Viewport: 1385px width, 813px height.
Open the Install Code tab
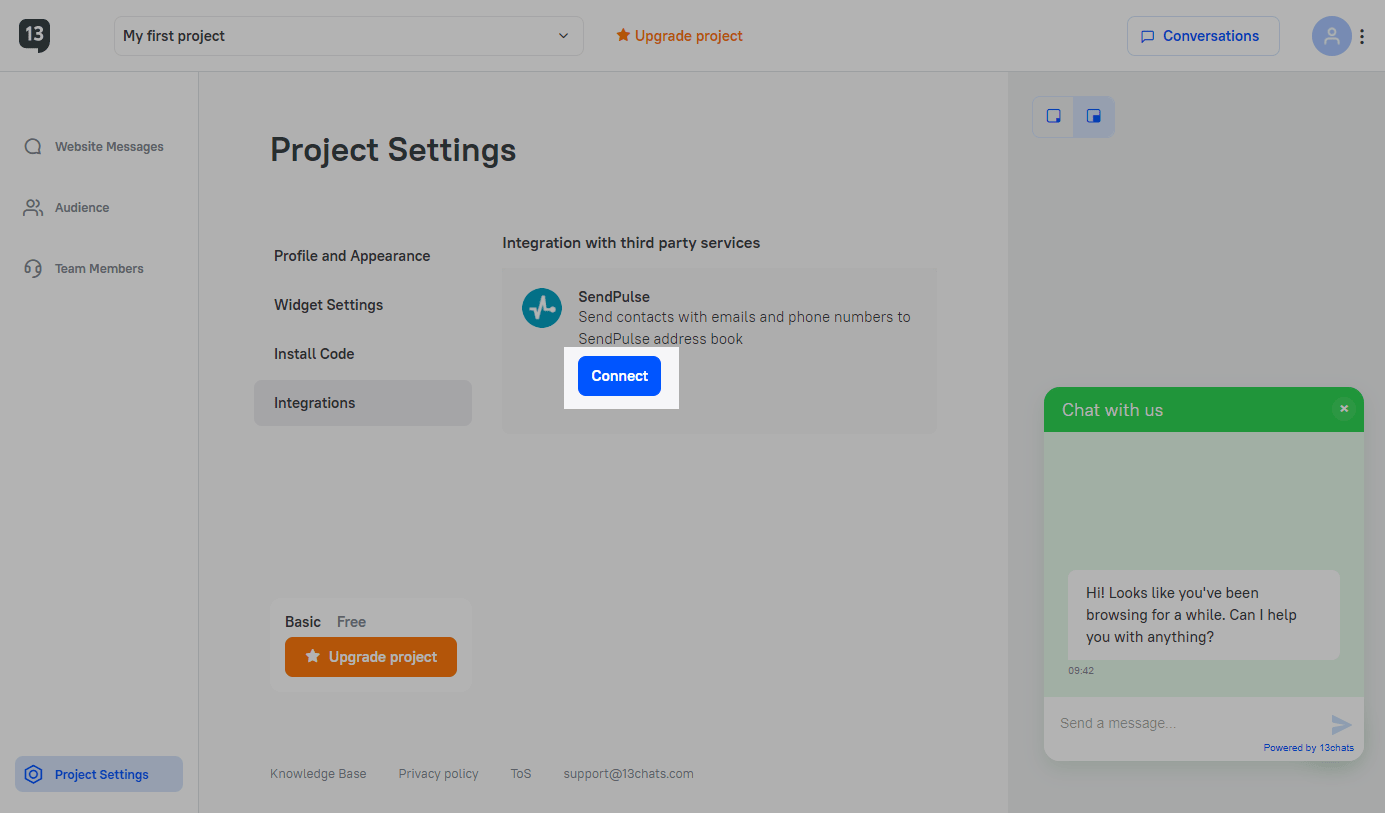click(x=314, y=354)
